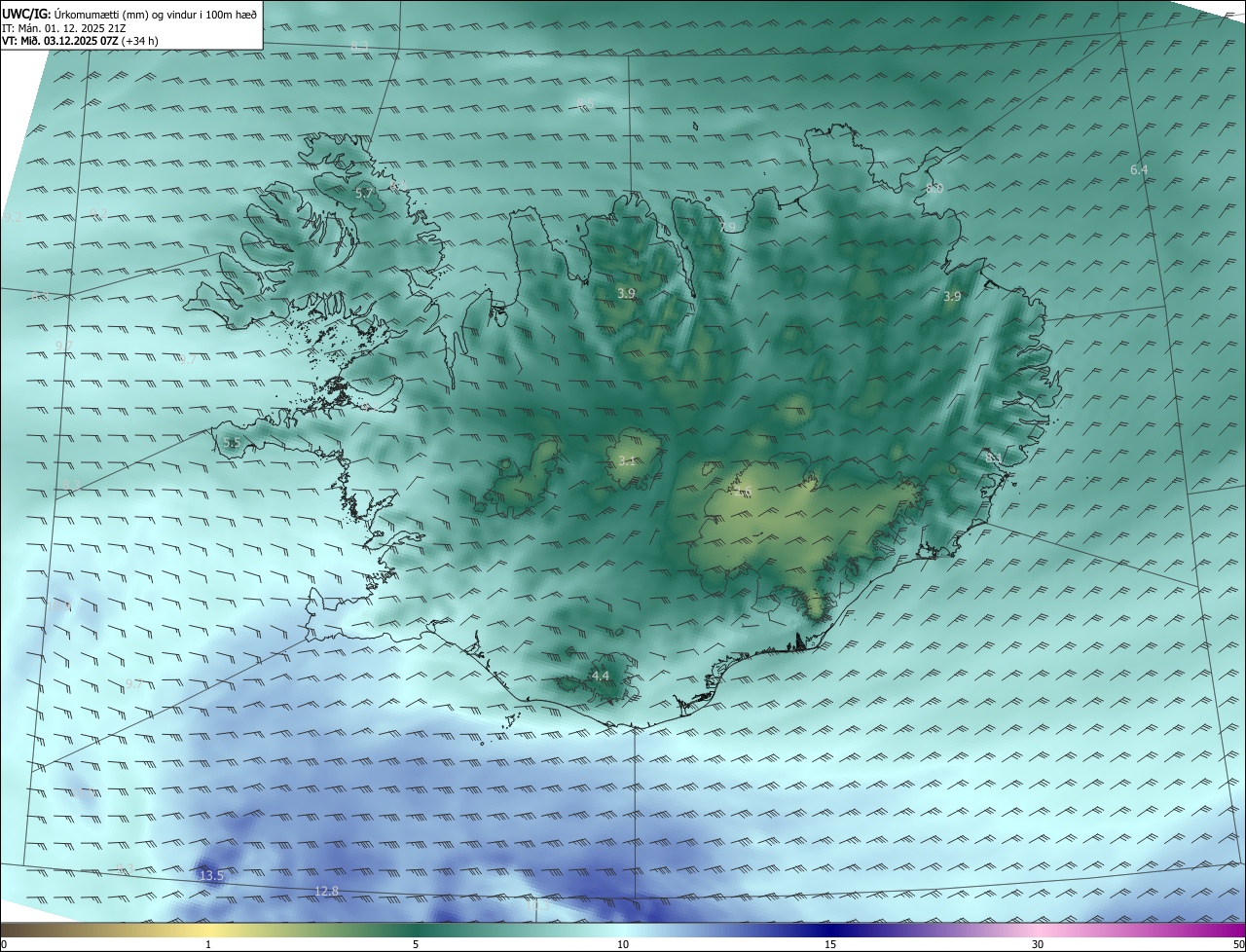This screenshot has height=952, width=1246.
Task: Click the 0 tick on the color scale
Action: 4,945
